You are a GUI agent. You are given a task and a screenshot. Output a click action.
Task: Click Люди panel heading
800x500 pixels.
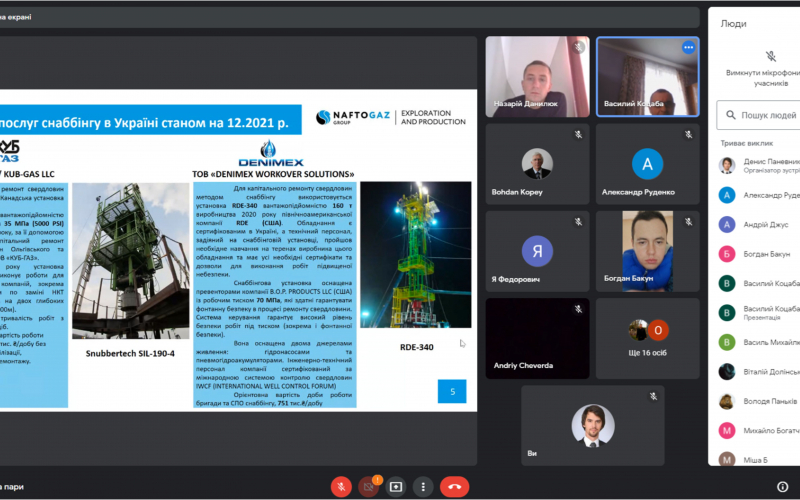[733, 23]
